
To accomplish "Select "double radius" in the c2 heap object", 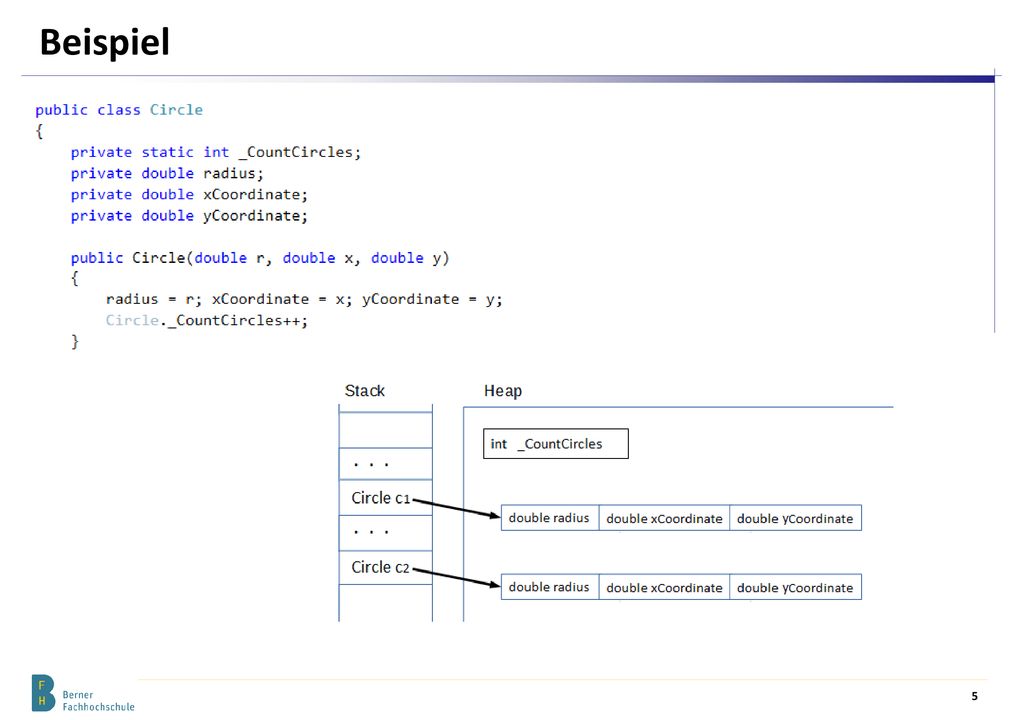I will (x=549, y=587).
